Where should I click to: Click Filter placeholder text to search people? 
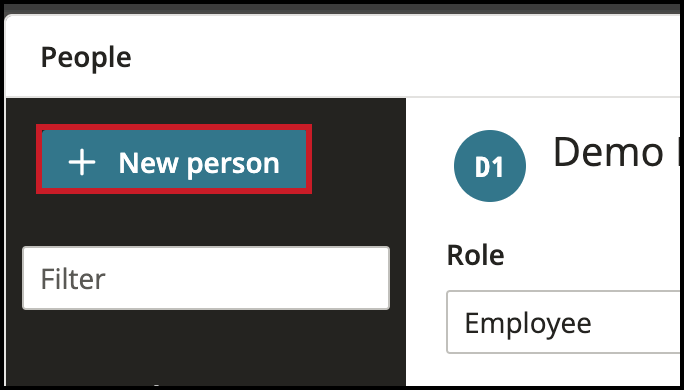pyautogui.click(x=73, y=279)
